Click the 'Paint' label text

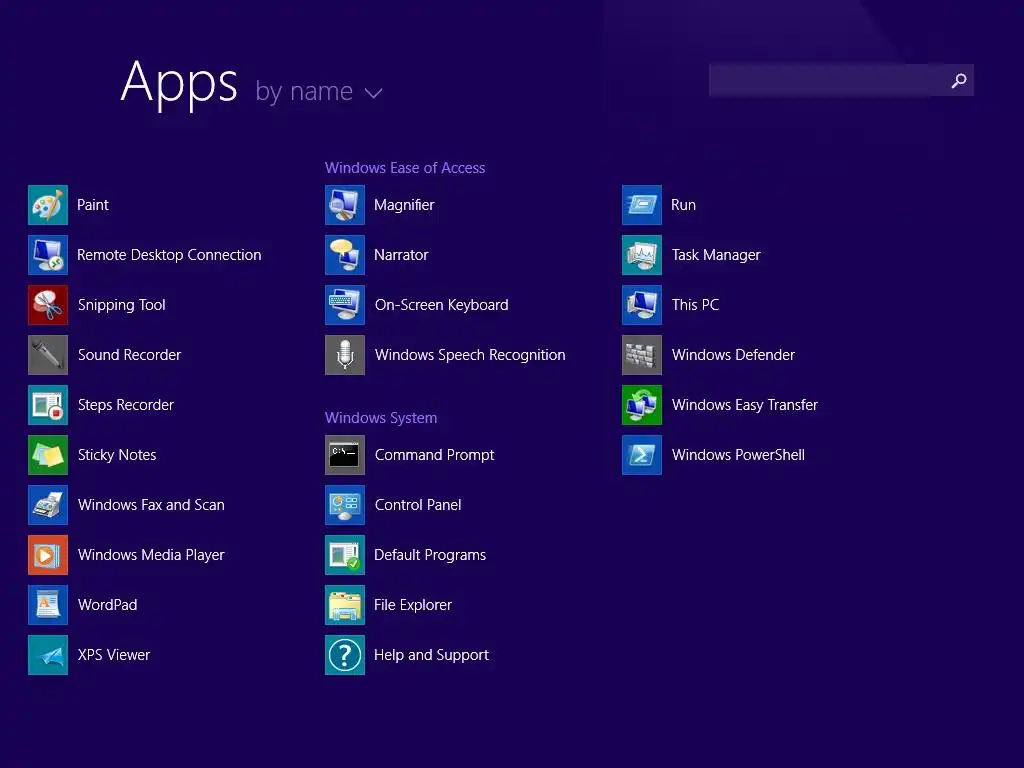click(93, 205)
